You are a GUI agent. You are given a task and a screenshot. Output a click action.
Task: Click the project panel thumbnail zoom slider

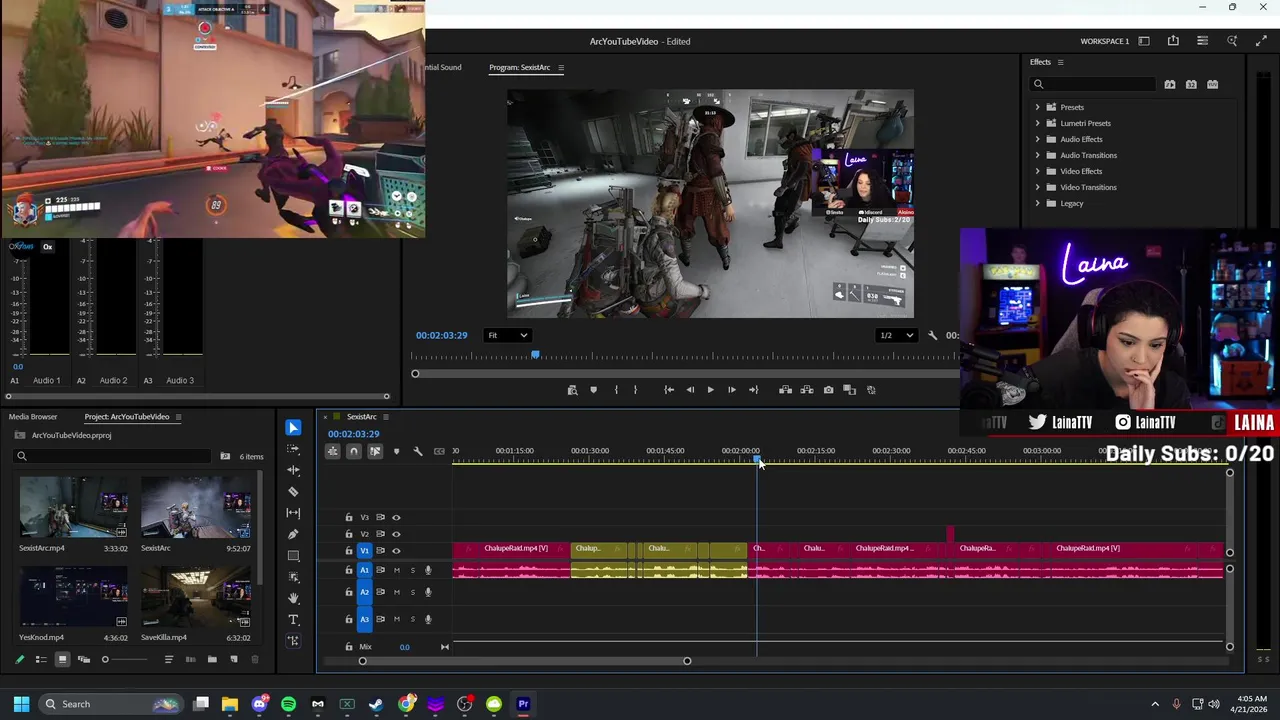point(105,659)
